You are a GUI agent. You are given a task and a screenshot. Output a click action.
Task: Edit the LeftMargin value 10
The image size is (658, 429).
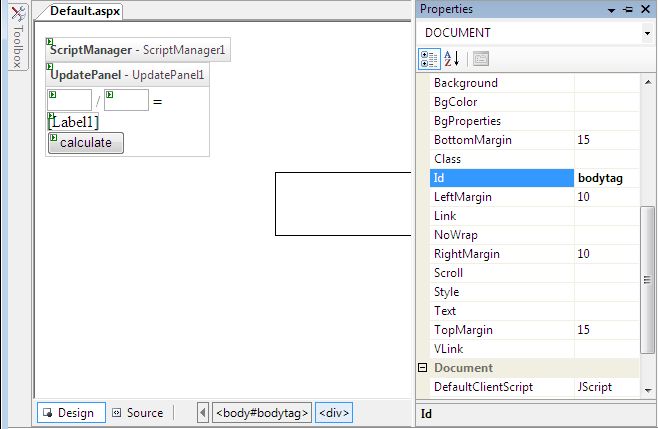click(607, 197)
